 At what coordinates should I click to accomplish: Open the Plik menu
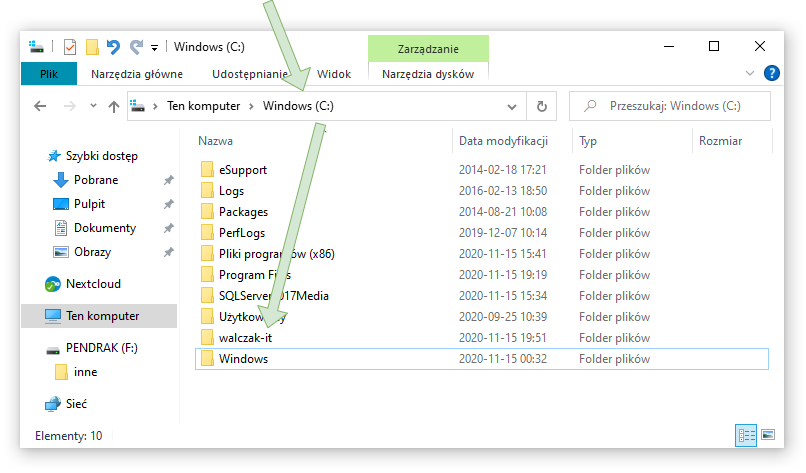tap(49, 74)
